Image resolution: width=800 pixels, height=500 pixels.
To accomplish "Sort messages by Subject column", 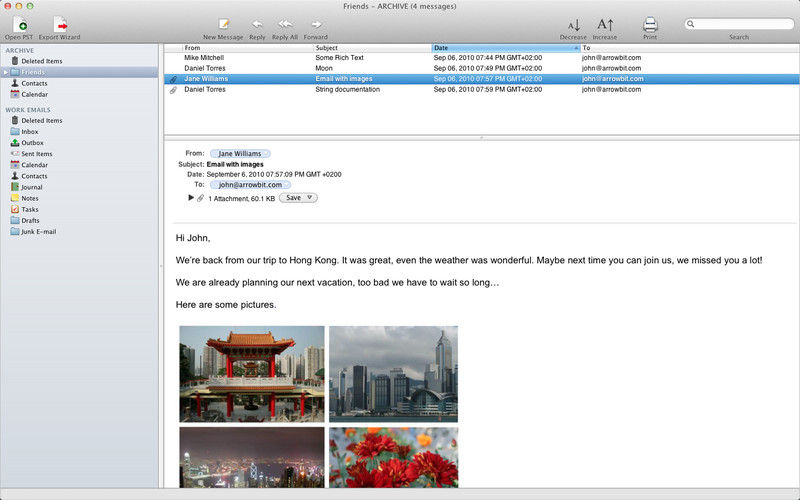I will pyautogui.click(x=370, y=48).
